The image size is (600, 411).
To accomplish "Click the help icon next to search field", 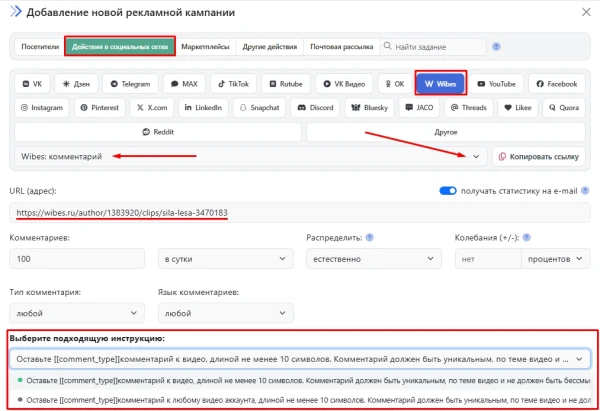I will pyautogui.click(x=496, y=46).
